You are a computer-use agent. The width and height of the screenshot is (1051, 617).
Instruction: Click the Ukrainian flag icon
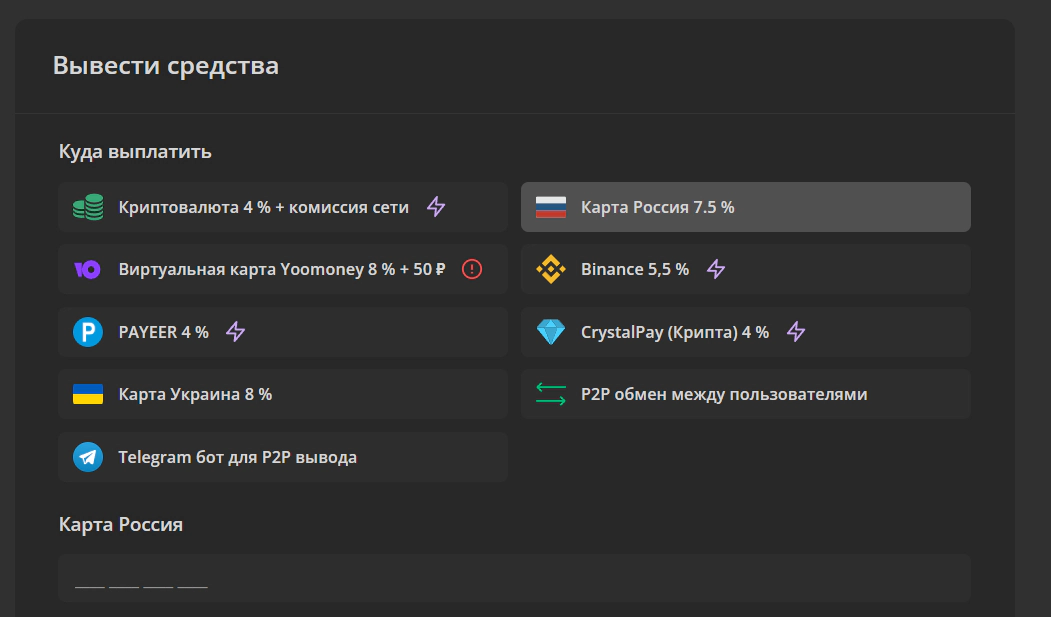point(88,394)
